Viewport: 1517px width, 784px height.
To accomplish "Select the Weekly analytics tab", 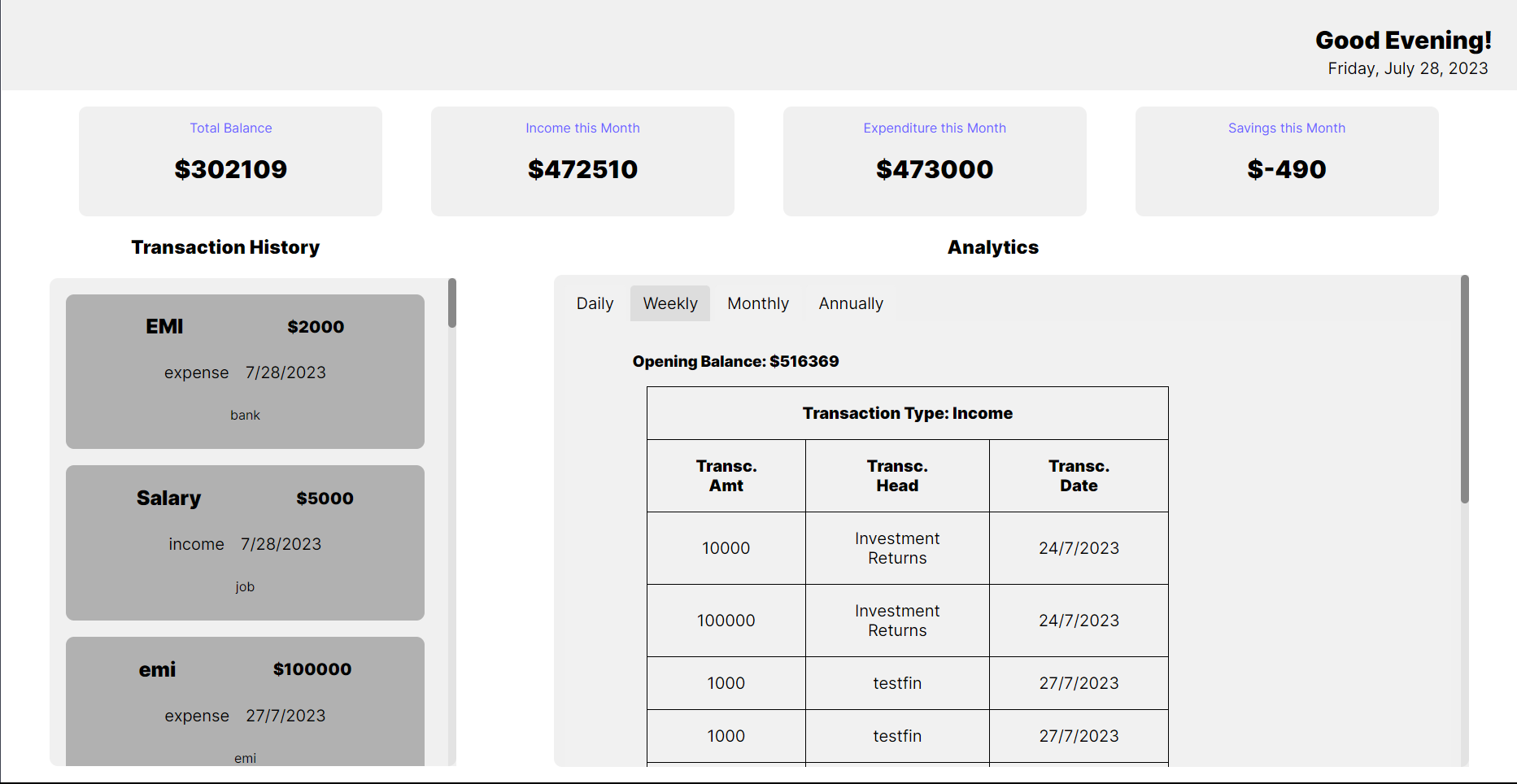I will pos(669,303).
